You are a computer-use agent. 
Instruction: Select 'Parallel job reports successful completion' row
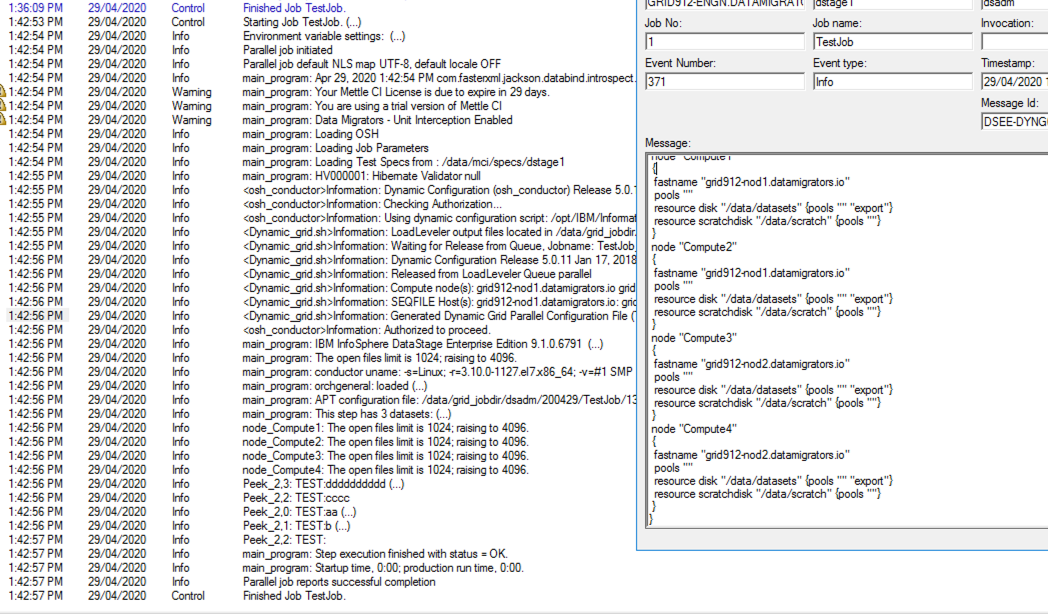click(x=339, y=582)
